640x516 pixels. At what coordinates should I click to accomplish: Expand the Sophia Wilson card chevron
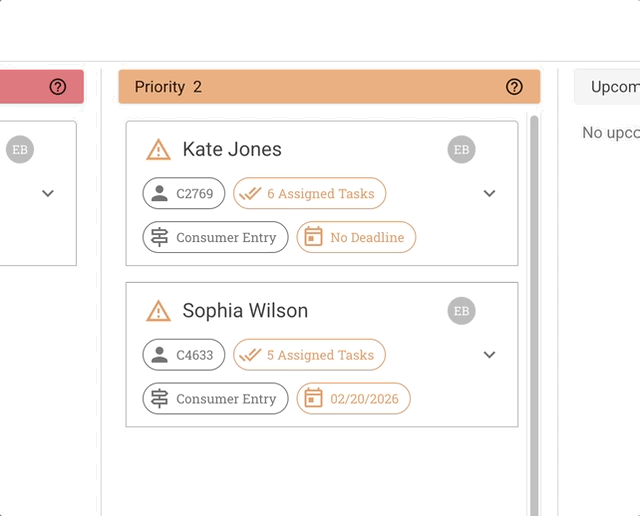coord(489,355)
